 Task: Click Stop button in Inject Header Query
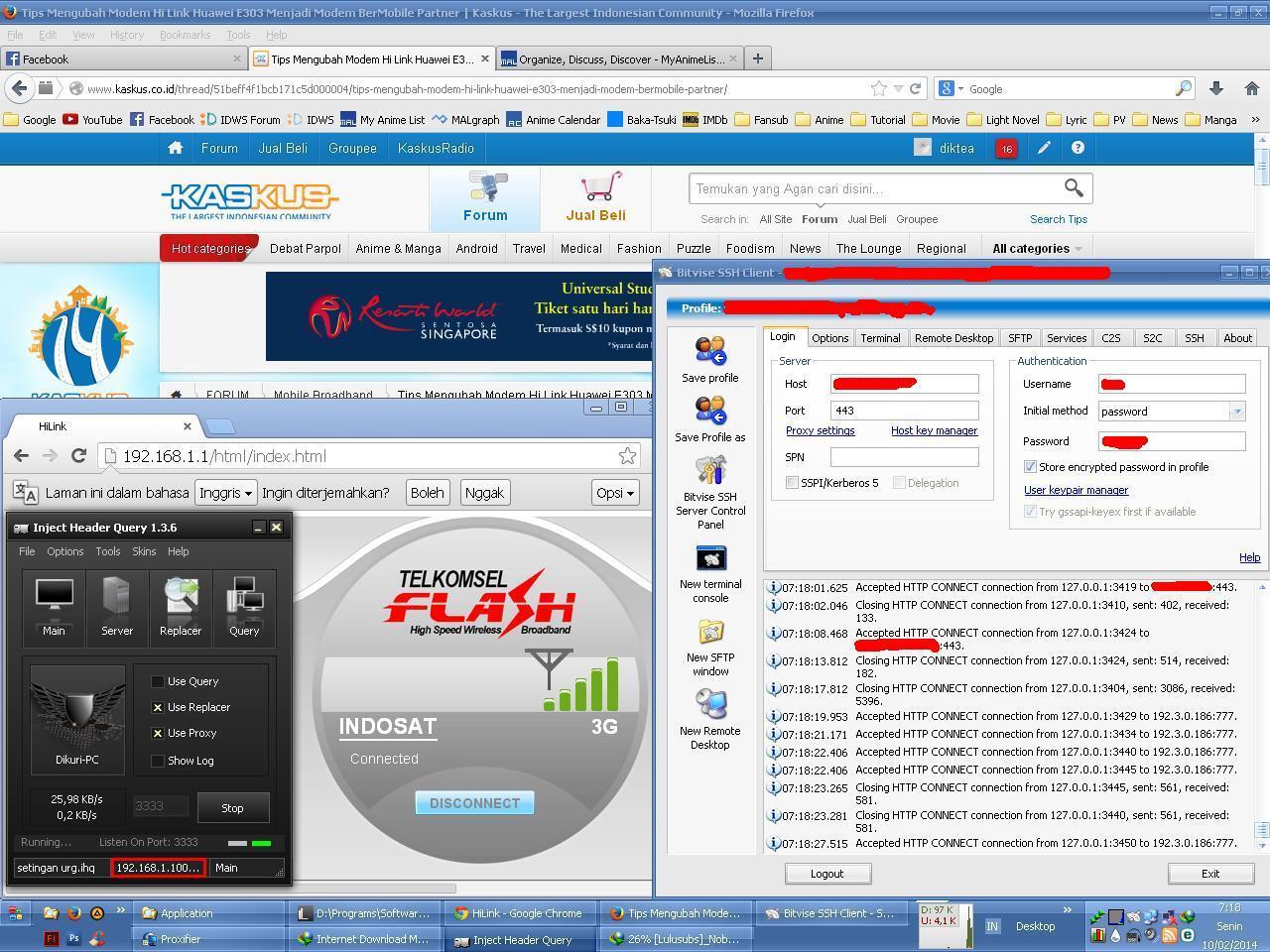[232, 808]
